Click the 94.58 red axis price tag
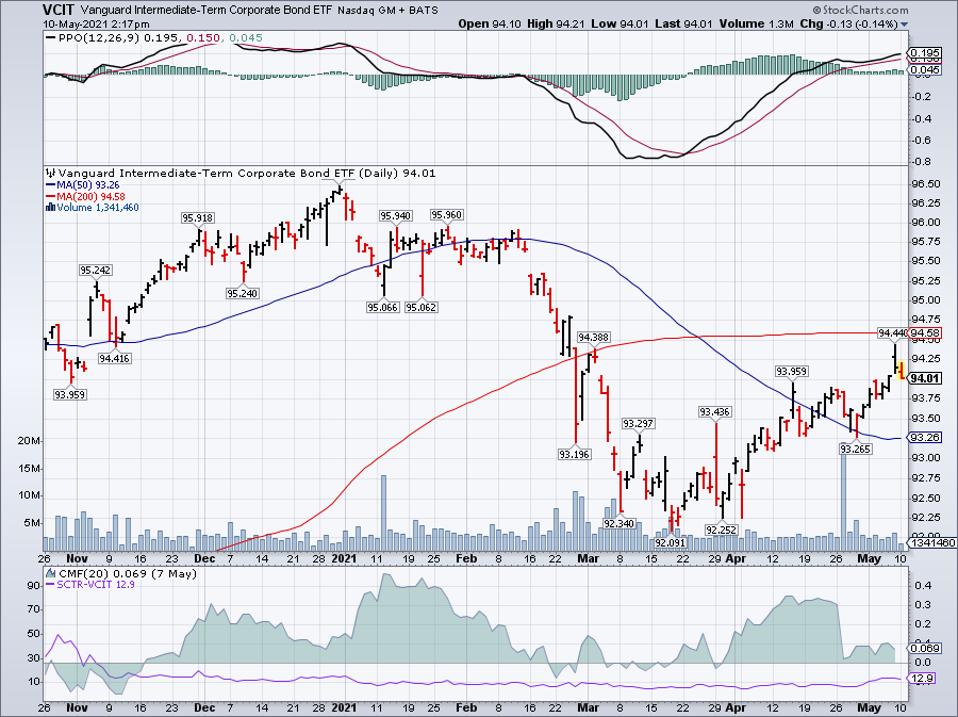The image size is (958, 717). (x=925, y=333)
